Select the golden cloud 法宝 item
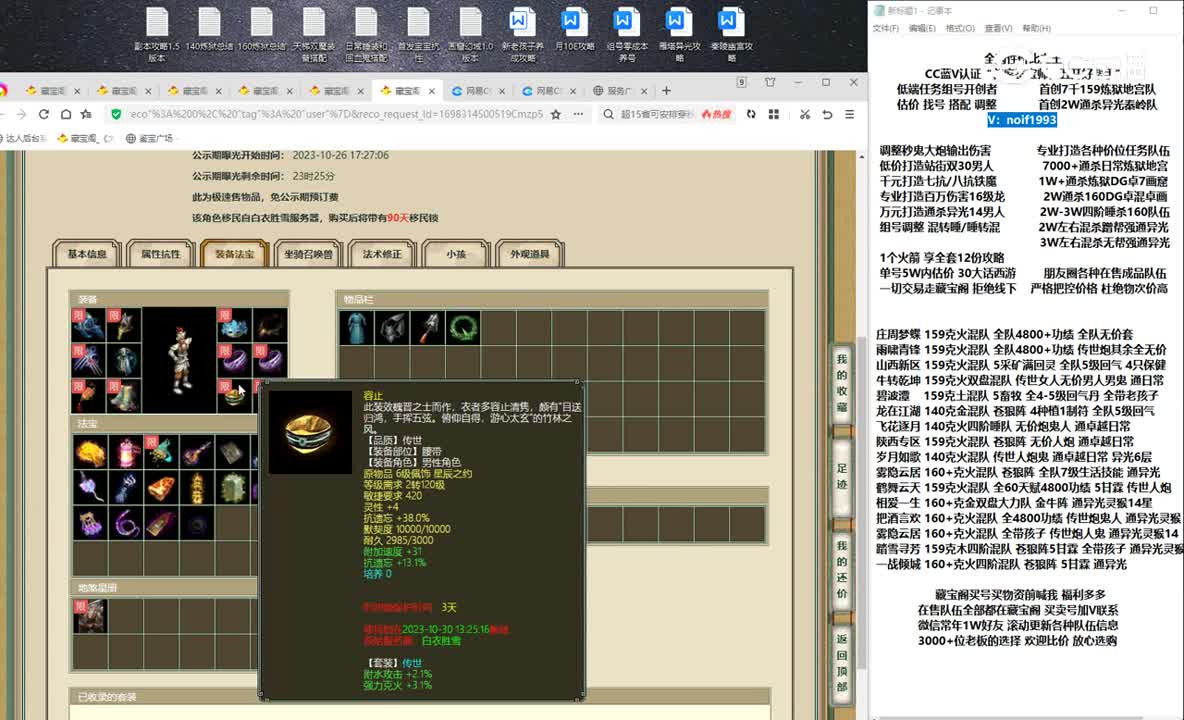Viewport: 1184px width, 720px height. click(90, 452)
